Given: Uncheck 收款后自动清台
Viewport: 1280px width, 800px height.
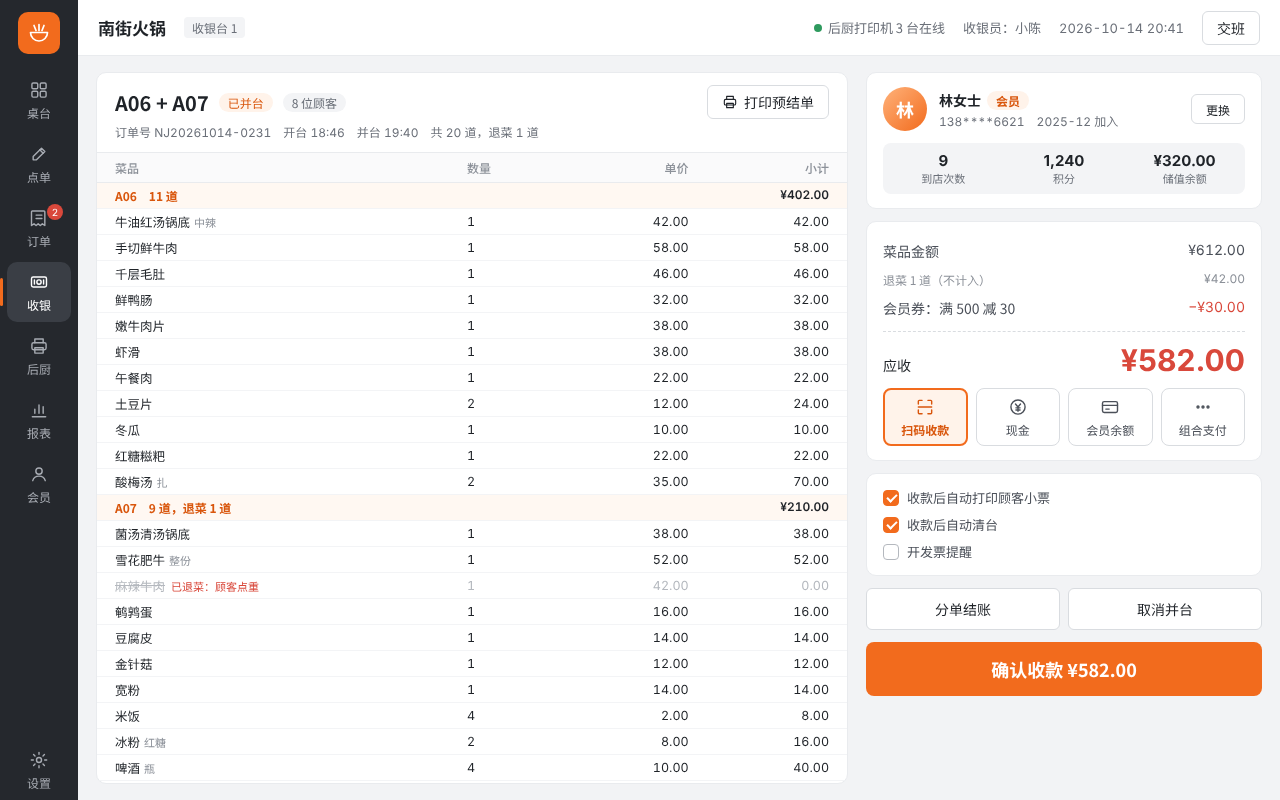Looking at the screenshot, I should coord(891,525).
